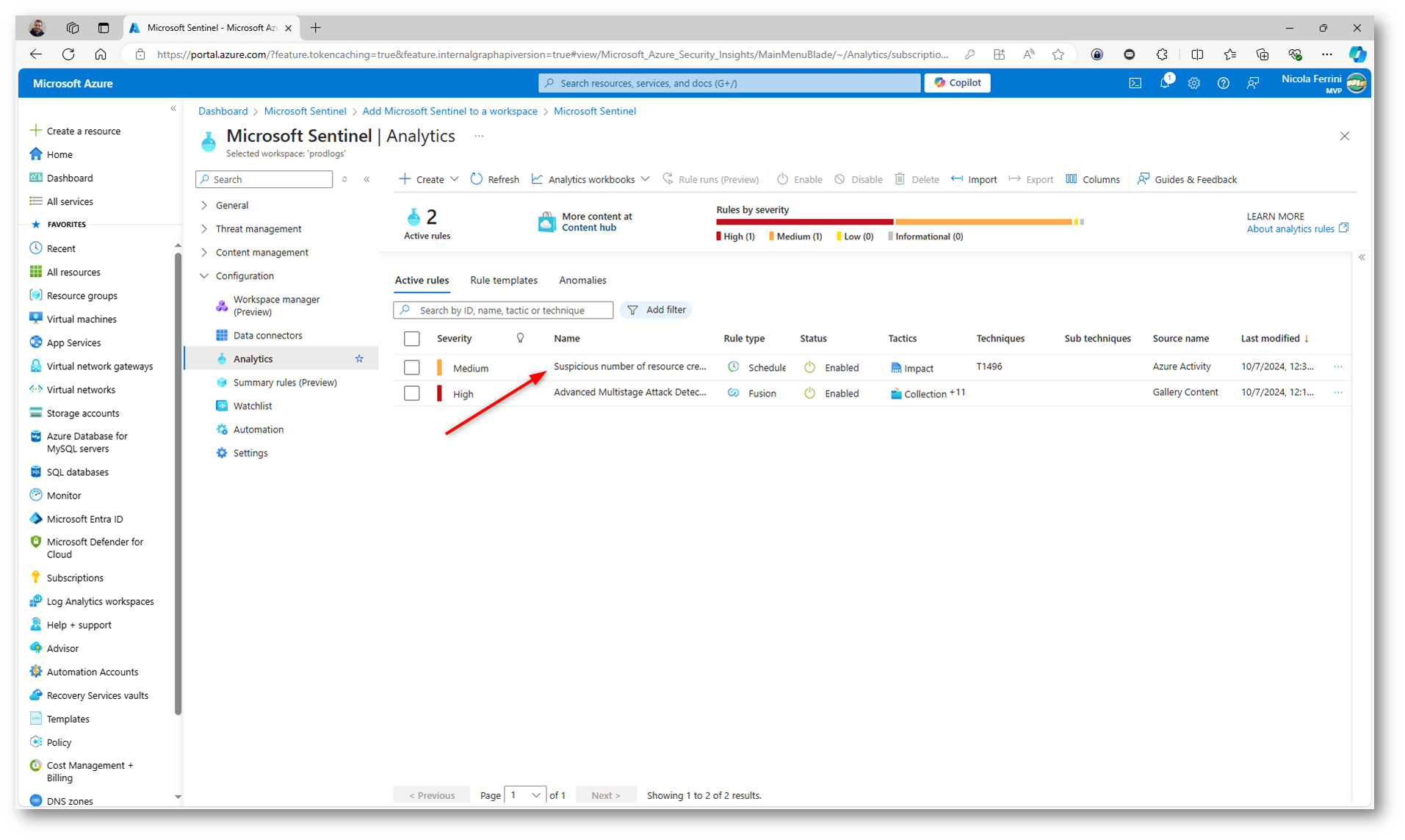The image size is (1405, 840).
Task: Collapse the Sentinel menu pane
Action: click(366, 179)
